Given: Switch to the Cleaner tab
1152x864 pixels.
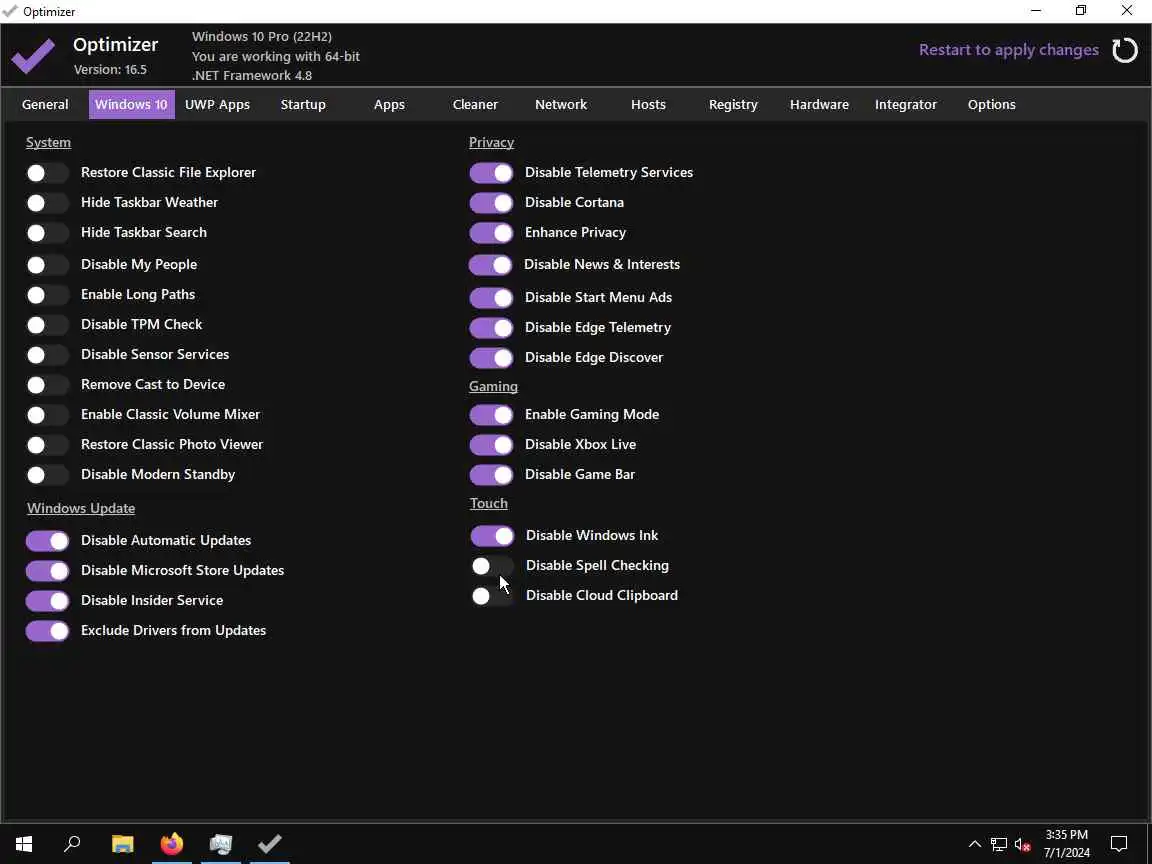Looking at the screenshot, I should tap(475, 104).
